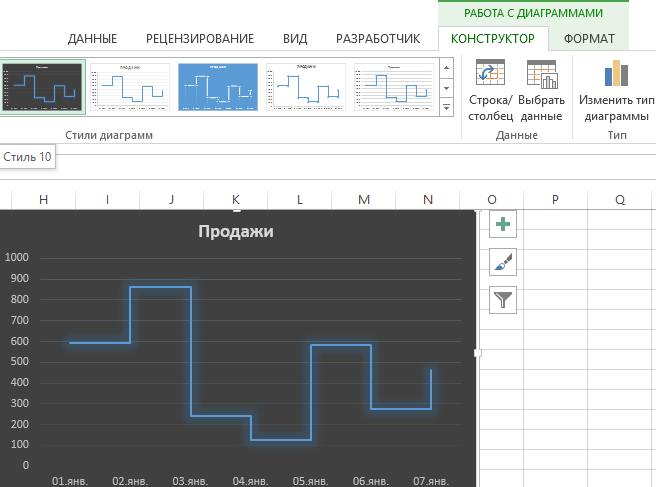Switch to the ДАННЫЕ tab
Screen dimensions: 656x487
[x=92, y=39]
